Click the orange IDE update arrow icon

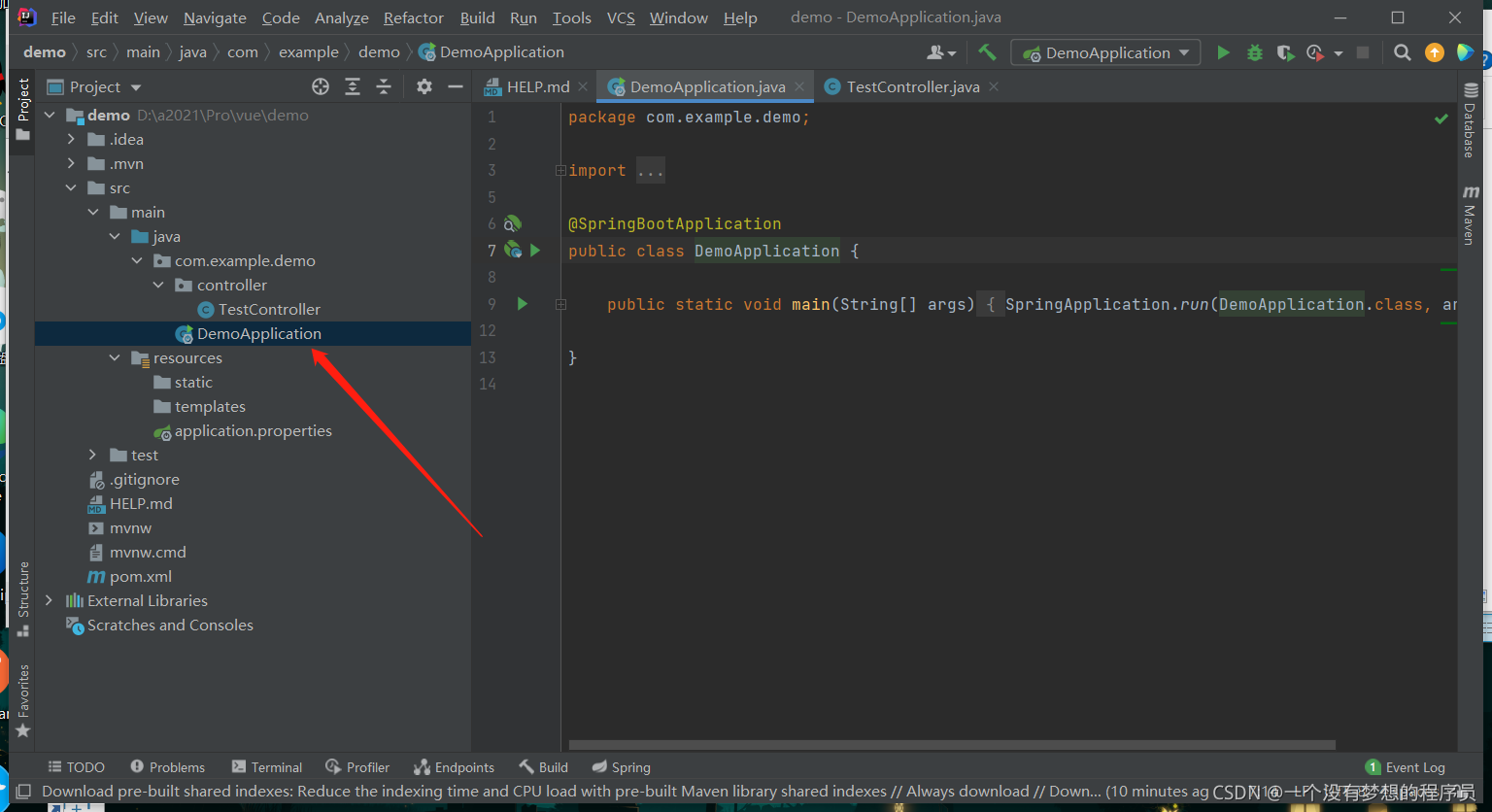click(1435, 52)
